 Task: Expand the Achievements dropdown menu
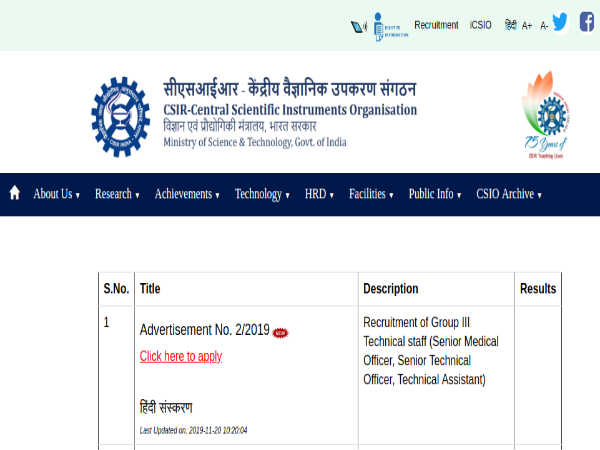[x=187, y=194]
